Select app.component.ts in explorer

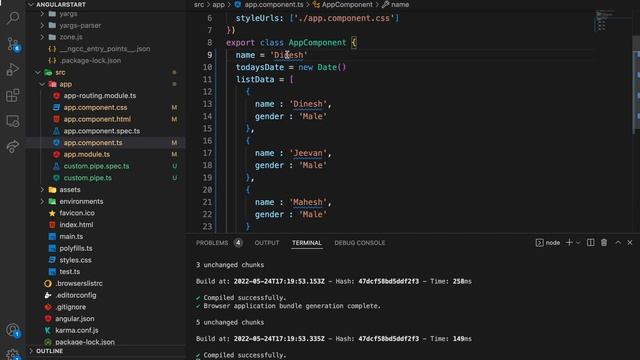click(x=93, y=142)
